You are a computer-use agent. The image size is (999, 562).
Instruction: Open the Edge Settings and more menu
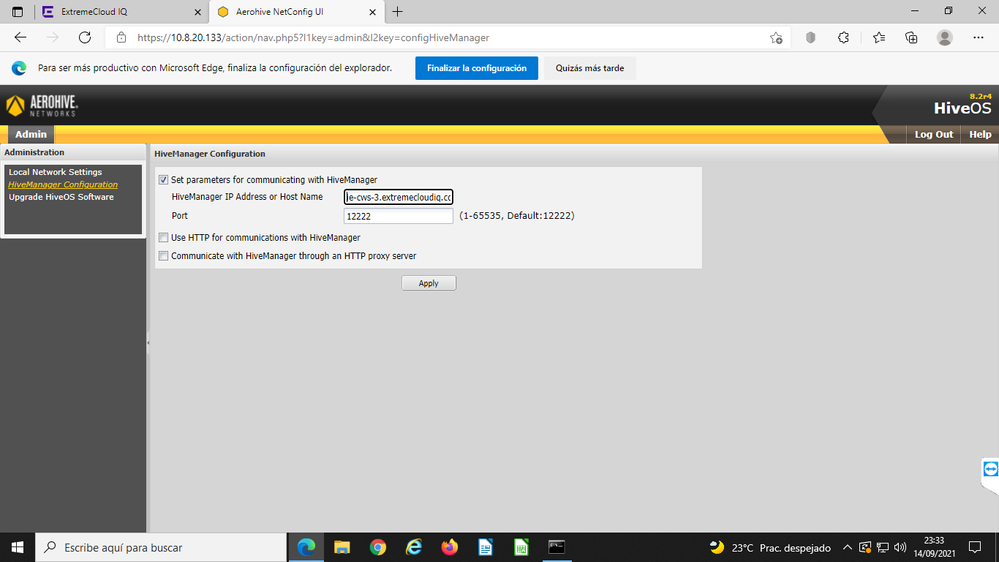click(978, 38)
